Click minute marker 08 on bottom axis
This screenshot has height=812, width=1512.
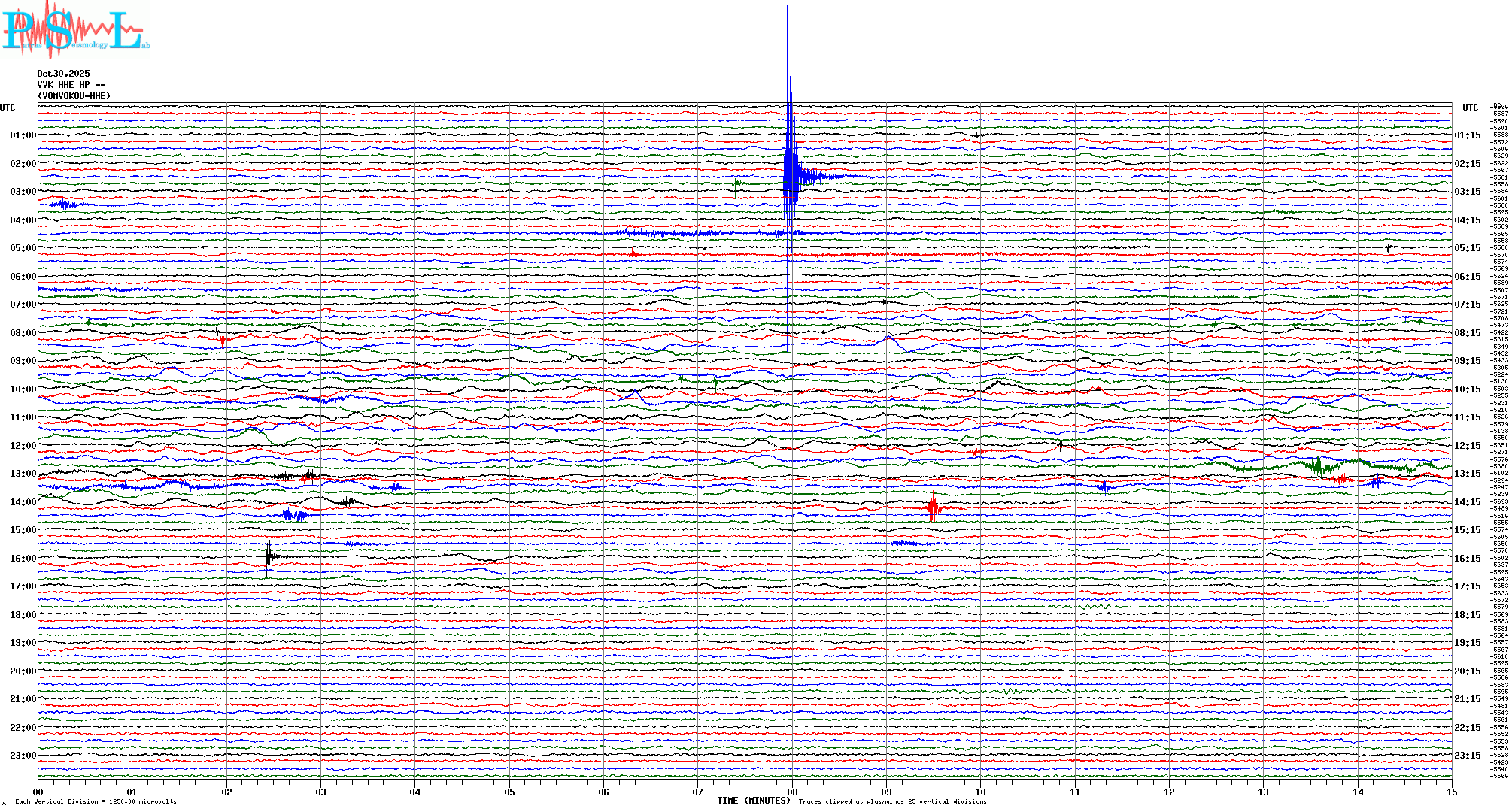792,792
